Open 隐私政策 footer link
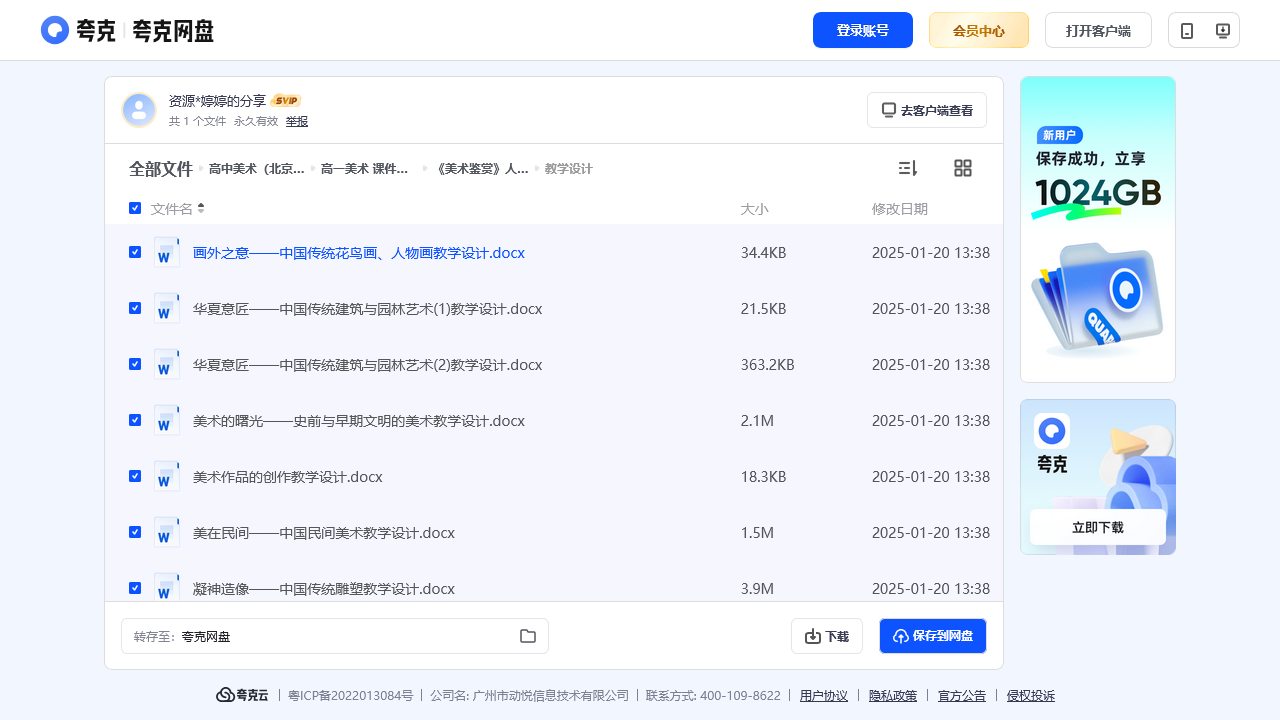This screenshot has height=720, width=1280. click(x=893, y=695)
